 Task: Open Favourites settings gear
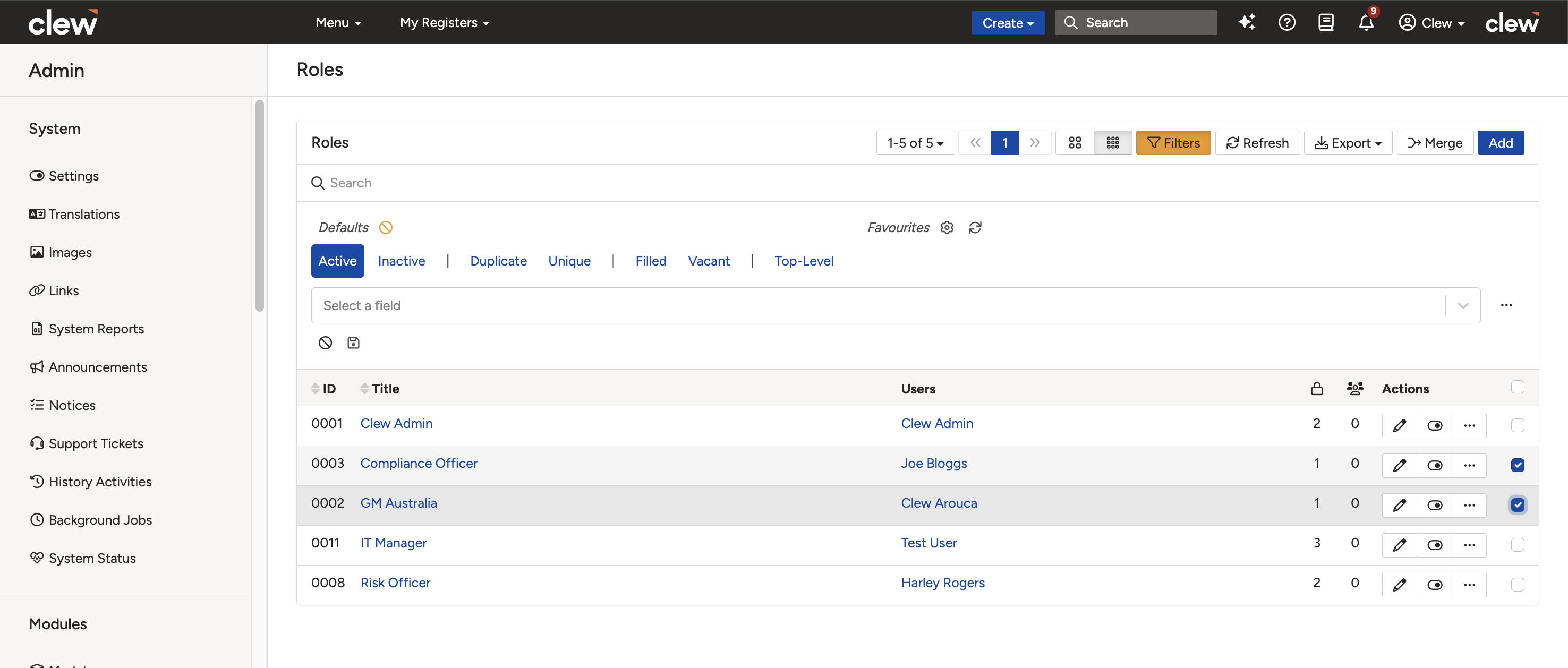pos(947,227)
